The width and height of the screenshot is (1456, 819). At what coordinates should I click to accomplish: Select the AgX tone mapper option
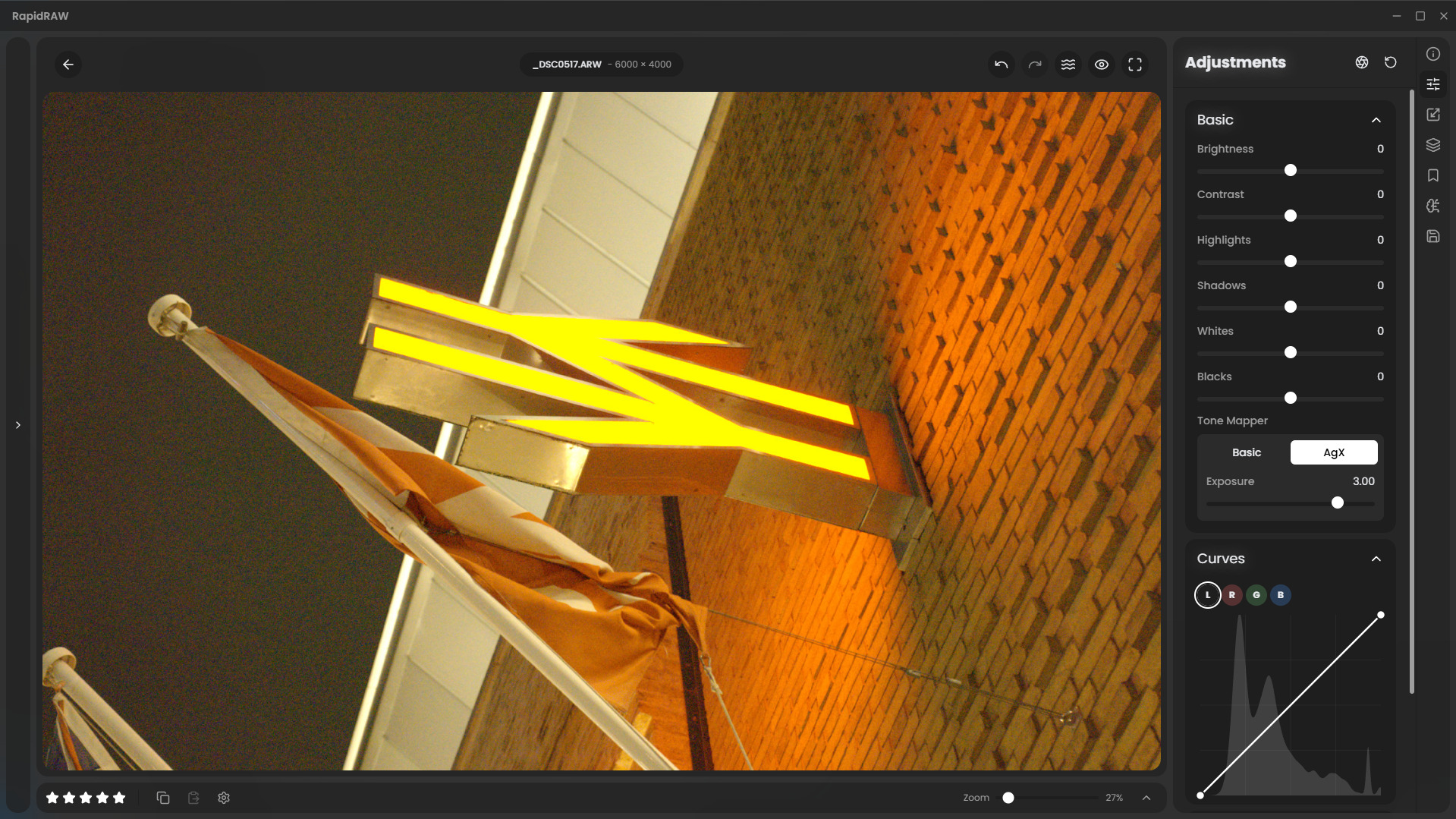[x=1333, y=452]
